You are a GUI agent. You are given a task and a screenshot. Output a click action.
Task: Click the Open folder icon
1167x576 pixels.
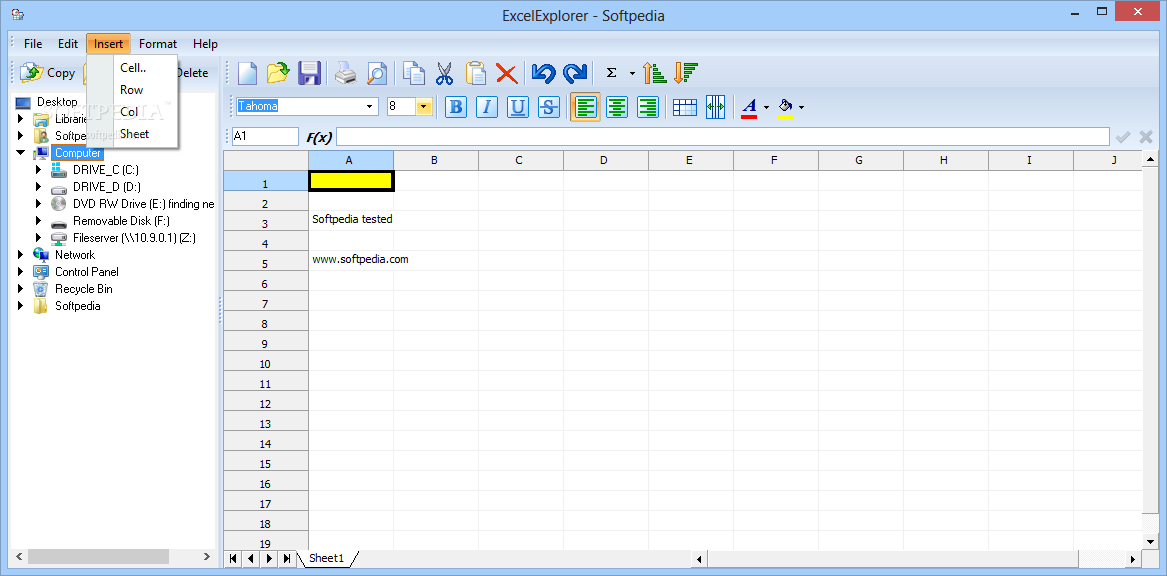point(278,73)
